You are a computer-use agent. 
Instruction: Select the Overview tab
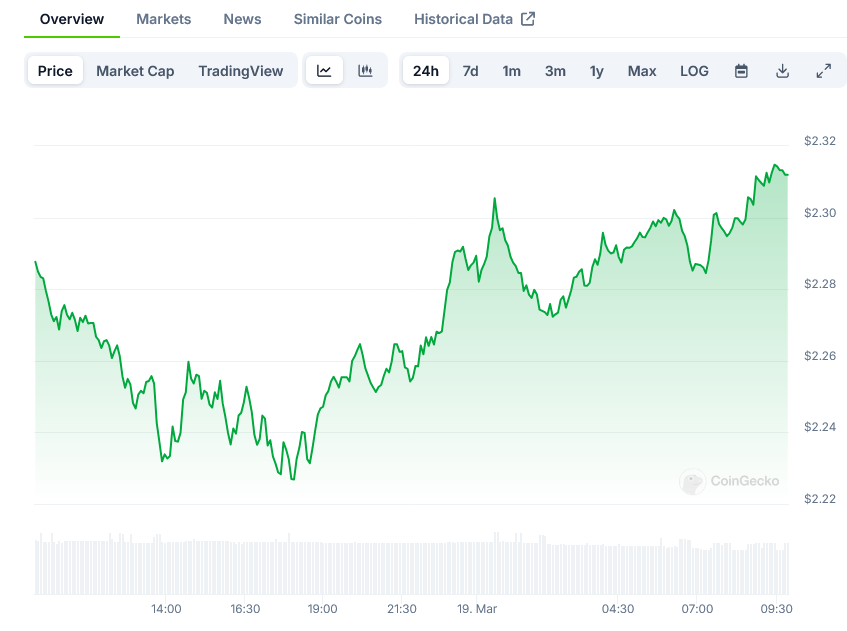click(x=71, y=19)
